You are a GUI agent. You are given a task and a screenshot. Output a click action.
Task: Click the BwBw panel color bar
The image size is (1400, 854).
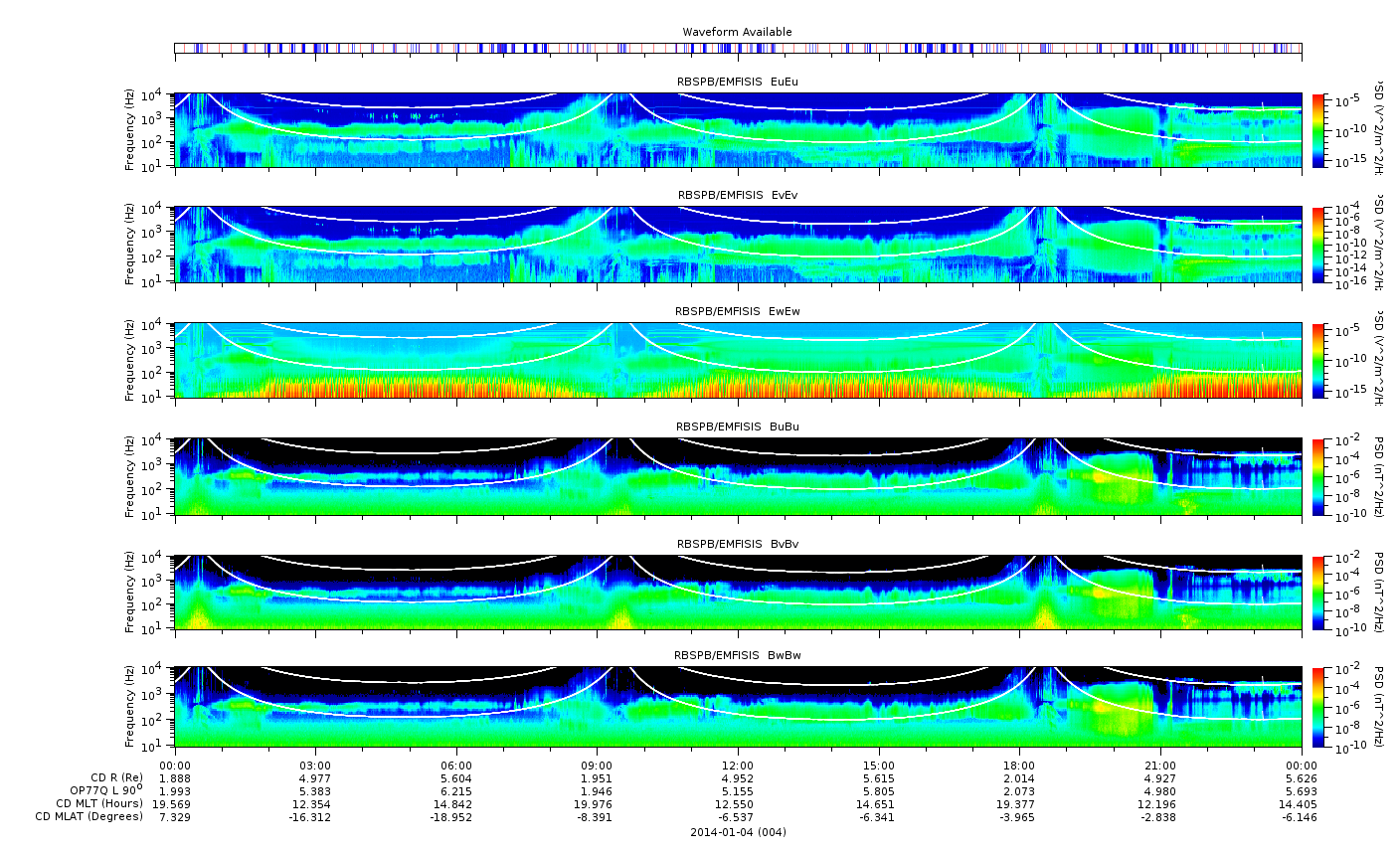[1318, 707]
